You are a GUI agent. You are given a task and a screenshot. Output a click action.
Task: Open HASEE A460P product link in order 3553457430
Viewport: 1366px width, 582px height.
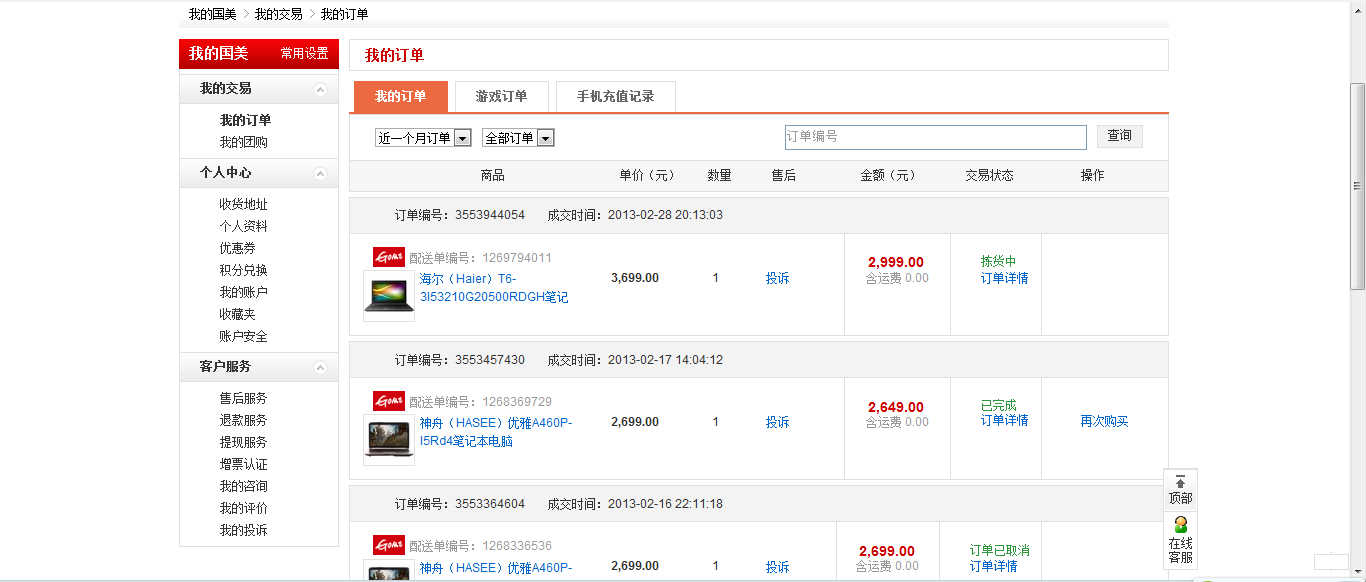(496, 432)
